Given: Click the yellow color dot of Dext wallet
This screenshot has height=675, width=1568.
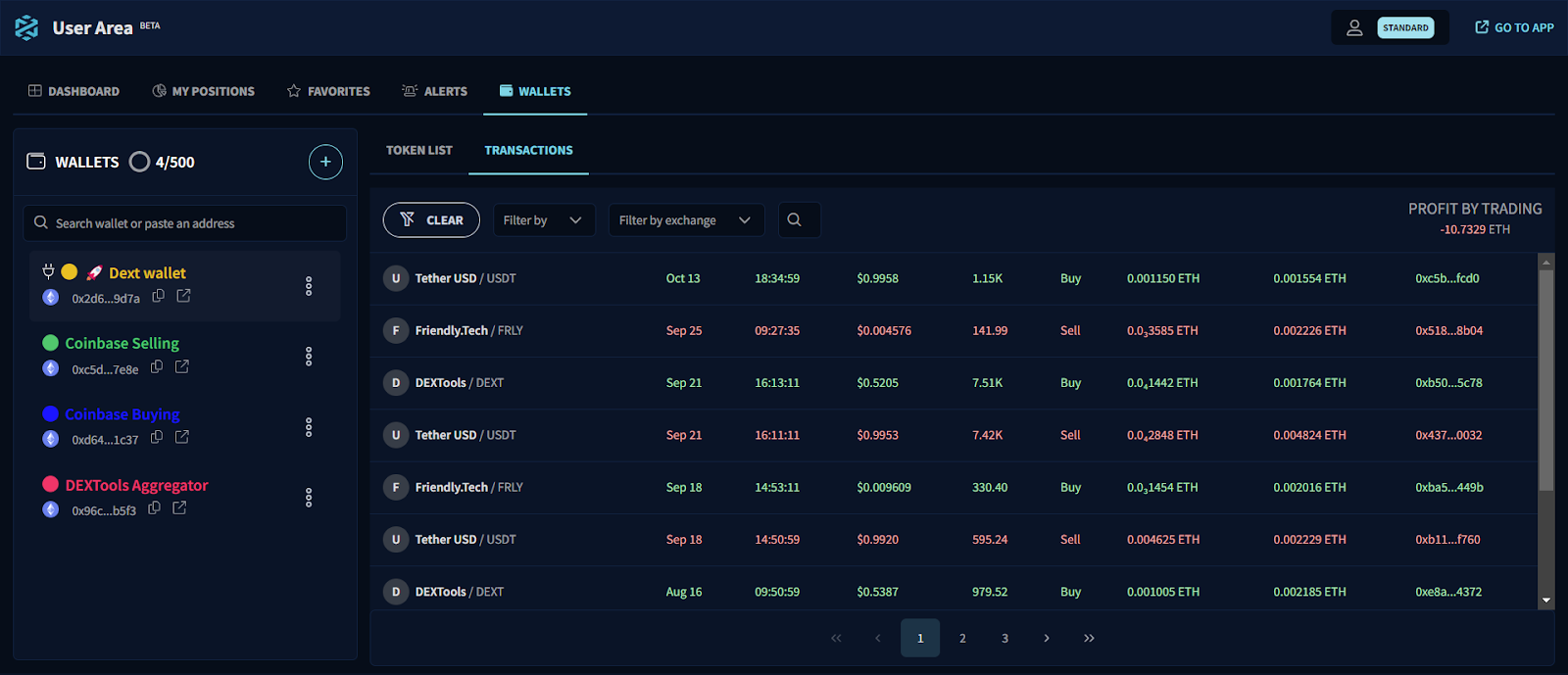Looking at the screenshot, I should [70, 271].
